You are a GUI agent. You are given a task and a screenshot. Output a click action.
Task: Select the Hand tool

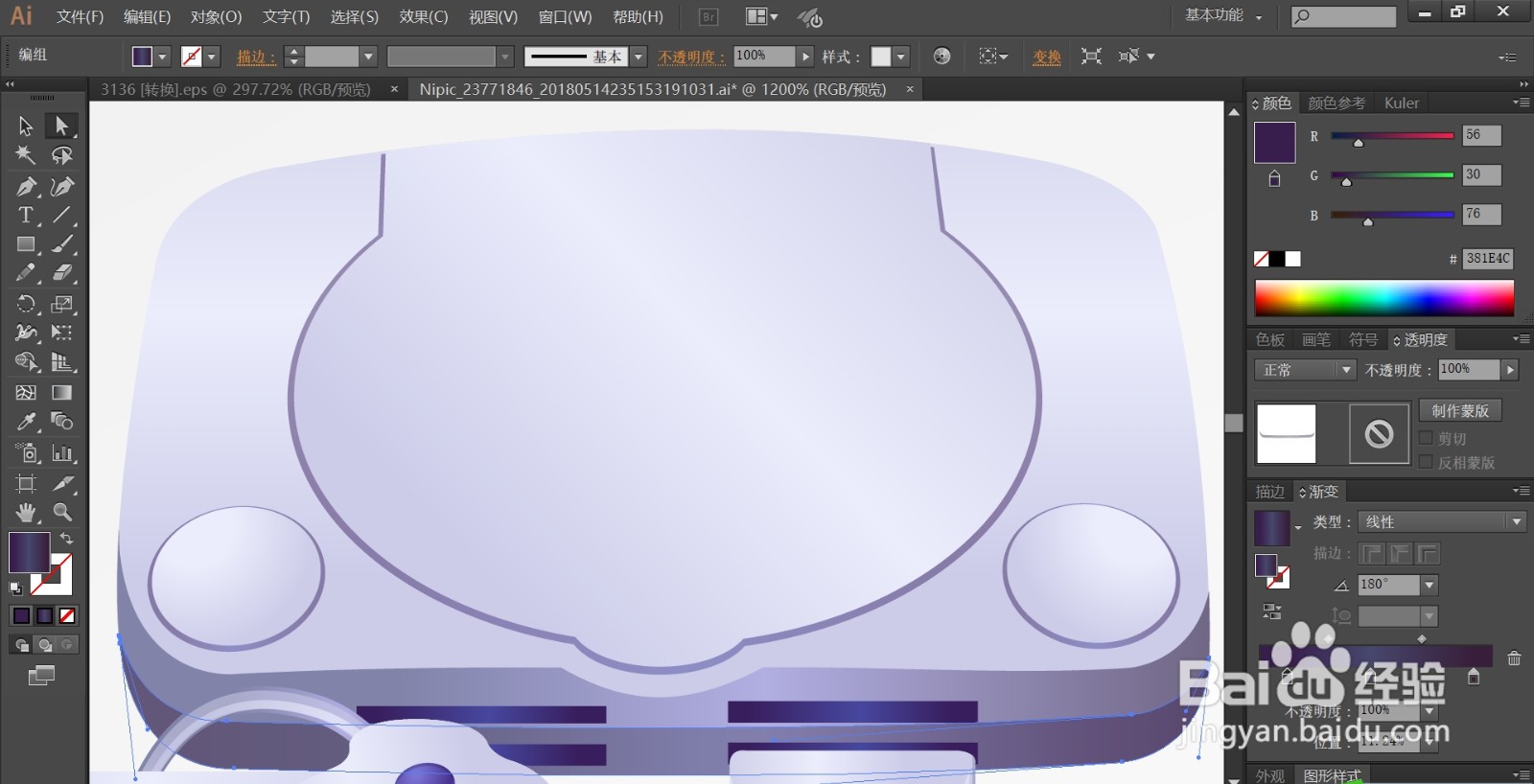[26, 512]
